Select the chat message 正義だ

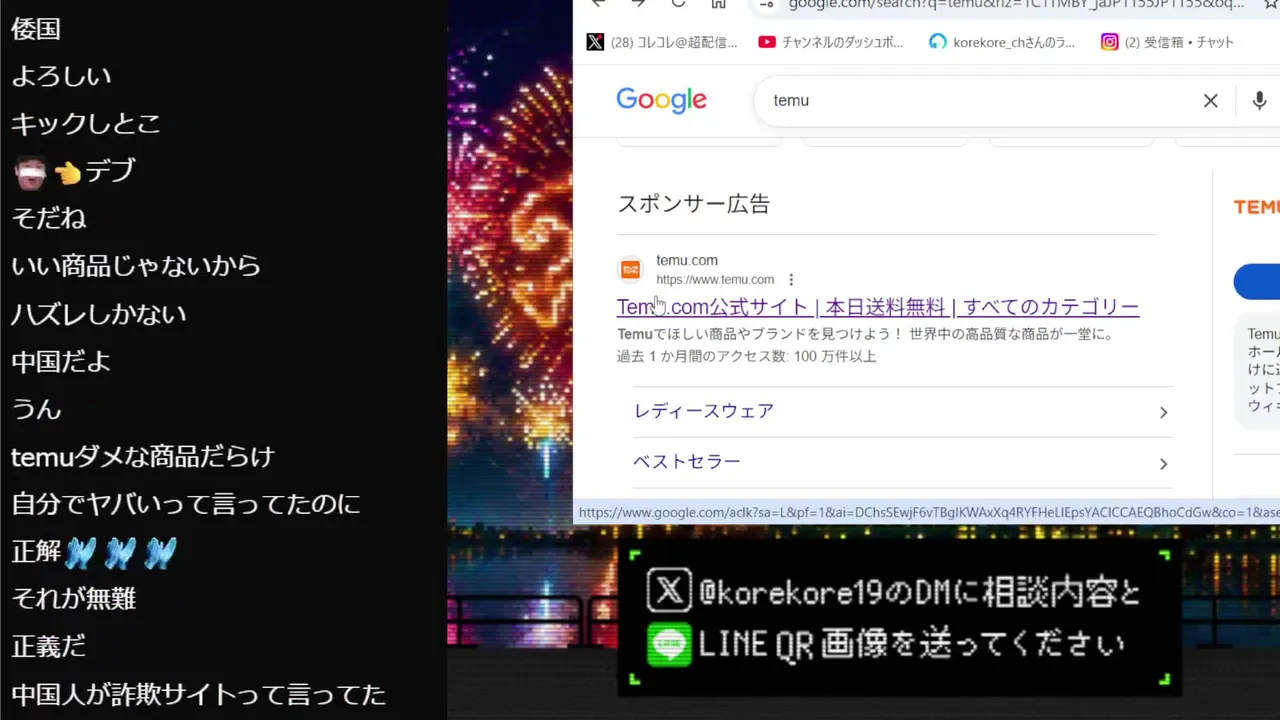pyautogui.click(x=49, y=647)
